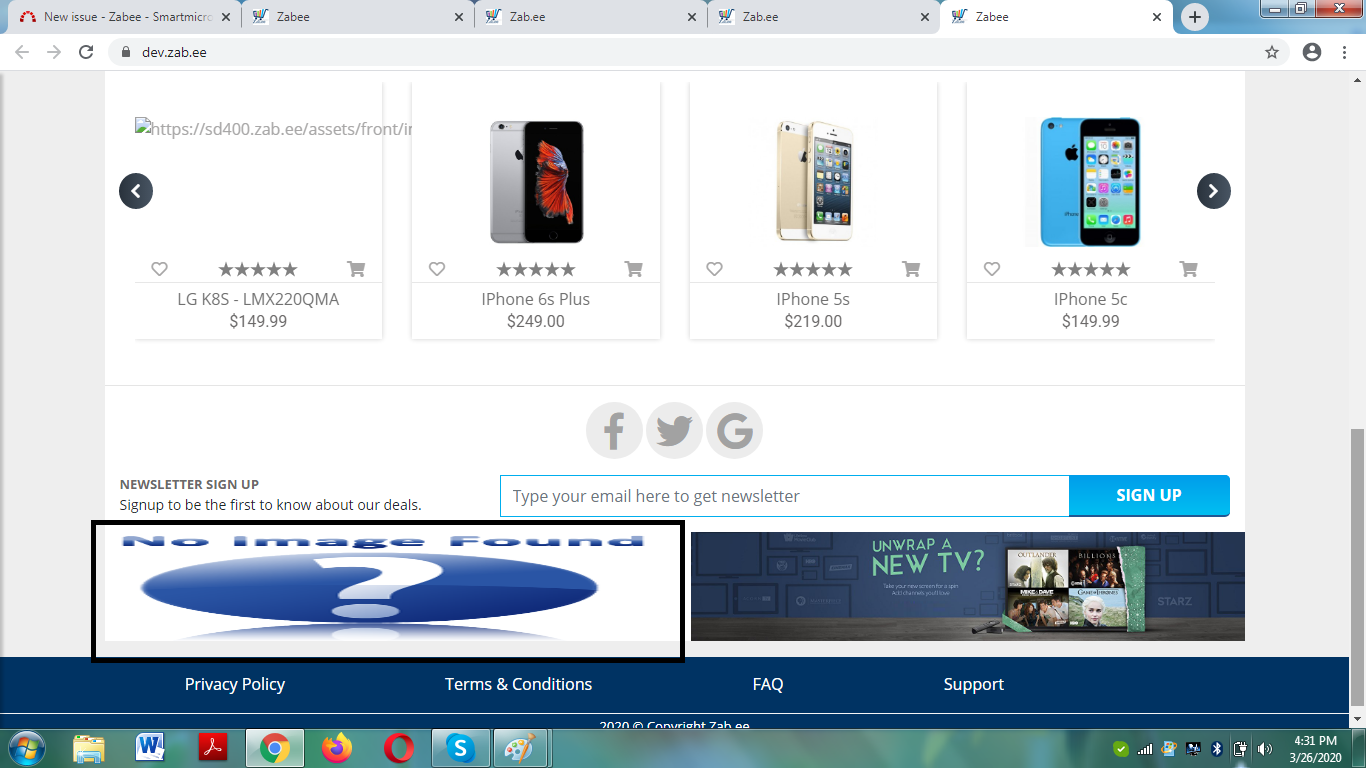The width and height of the screenshot is (1366, 768).
Task: Open the Google social icon
Action: point(734,431)
